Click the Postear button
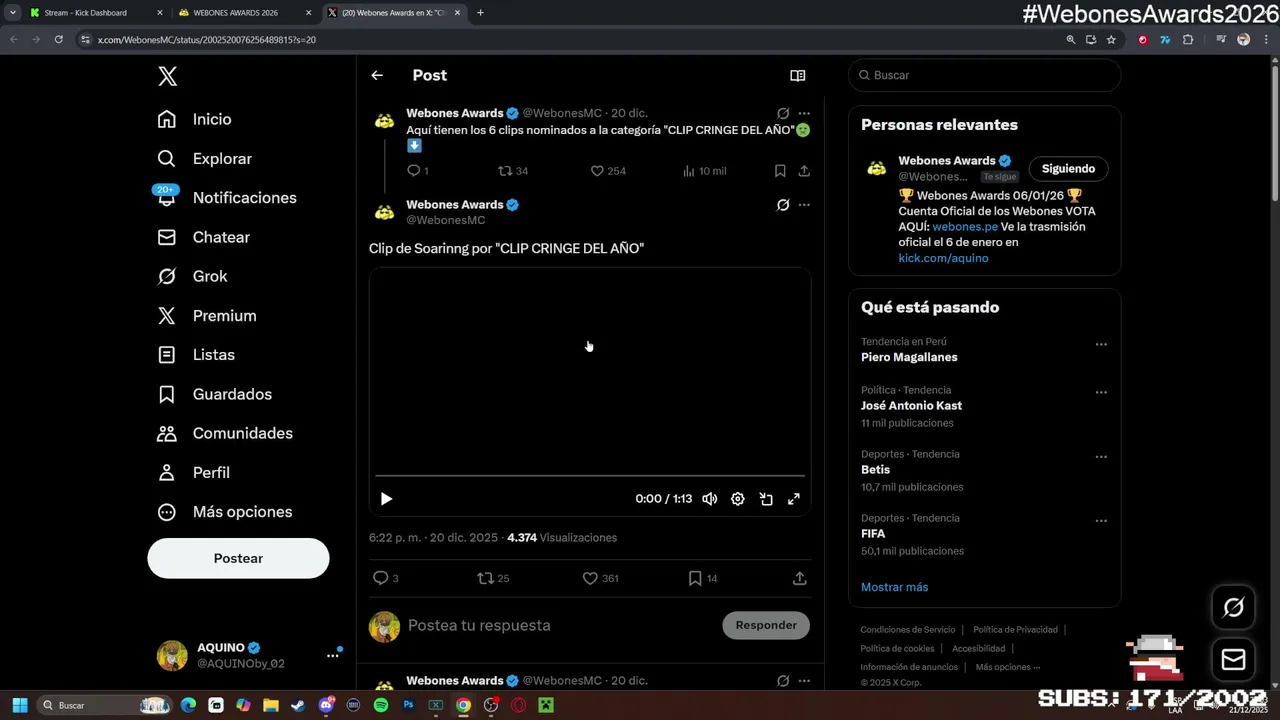 (238, 558)
